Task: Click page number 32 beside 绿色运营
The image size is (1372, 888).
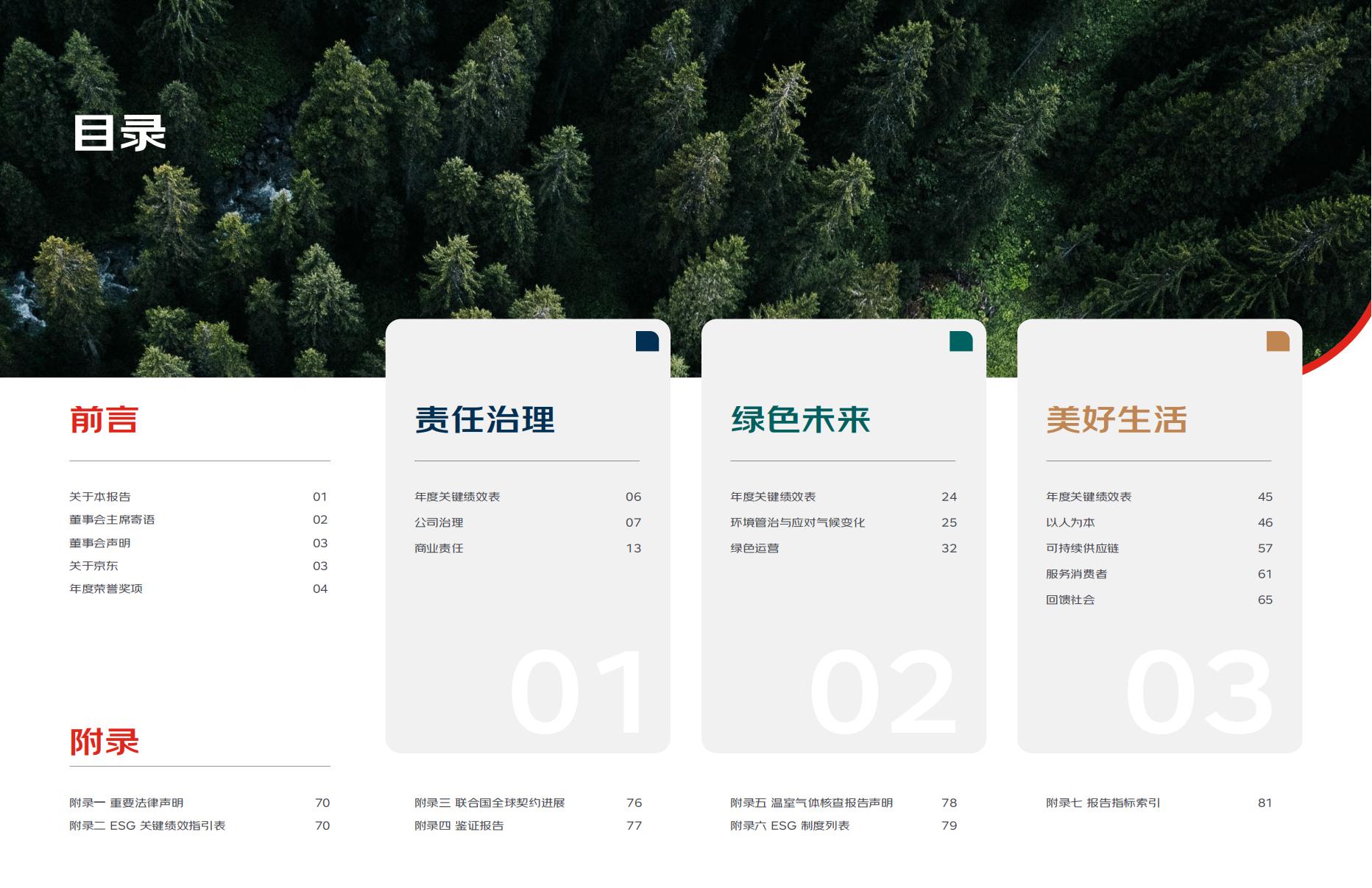Action: tap(950, 548)
